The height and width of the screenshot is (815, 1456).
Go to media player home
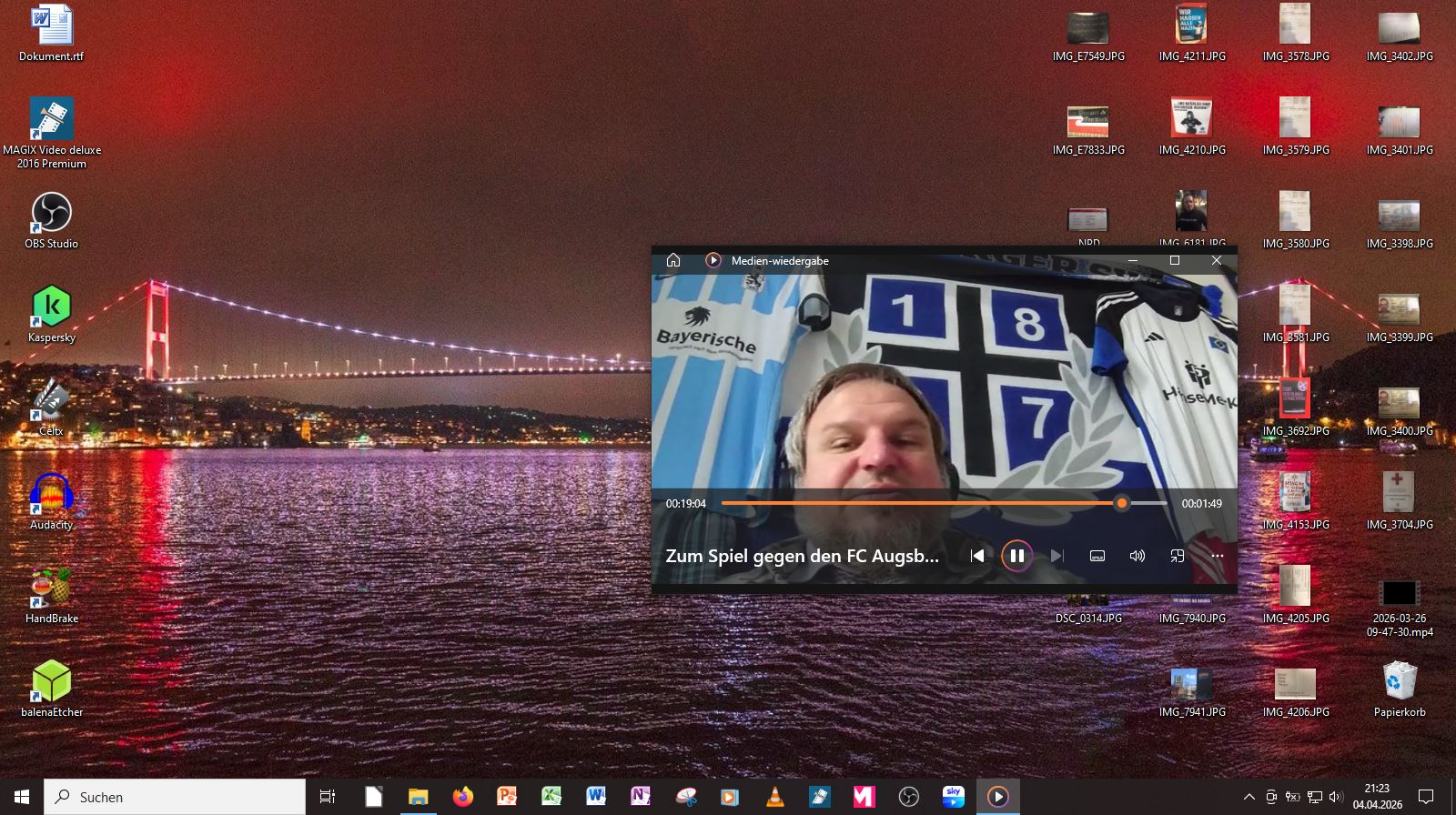(673, 260)
